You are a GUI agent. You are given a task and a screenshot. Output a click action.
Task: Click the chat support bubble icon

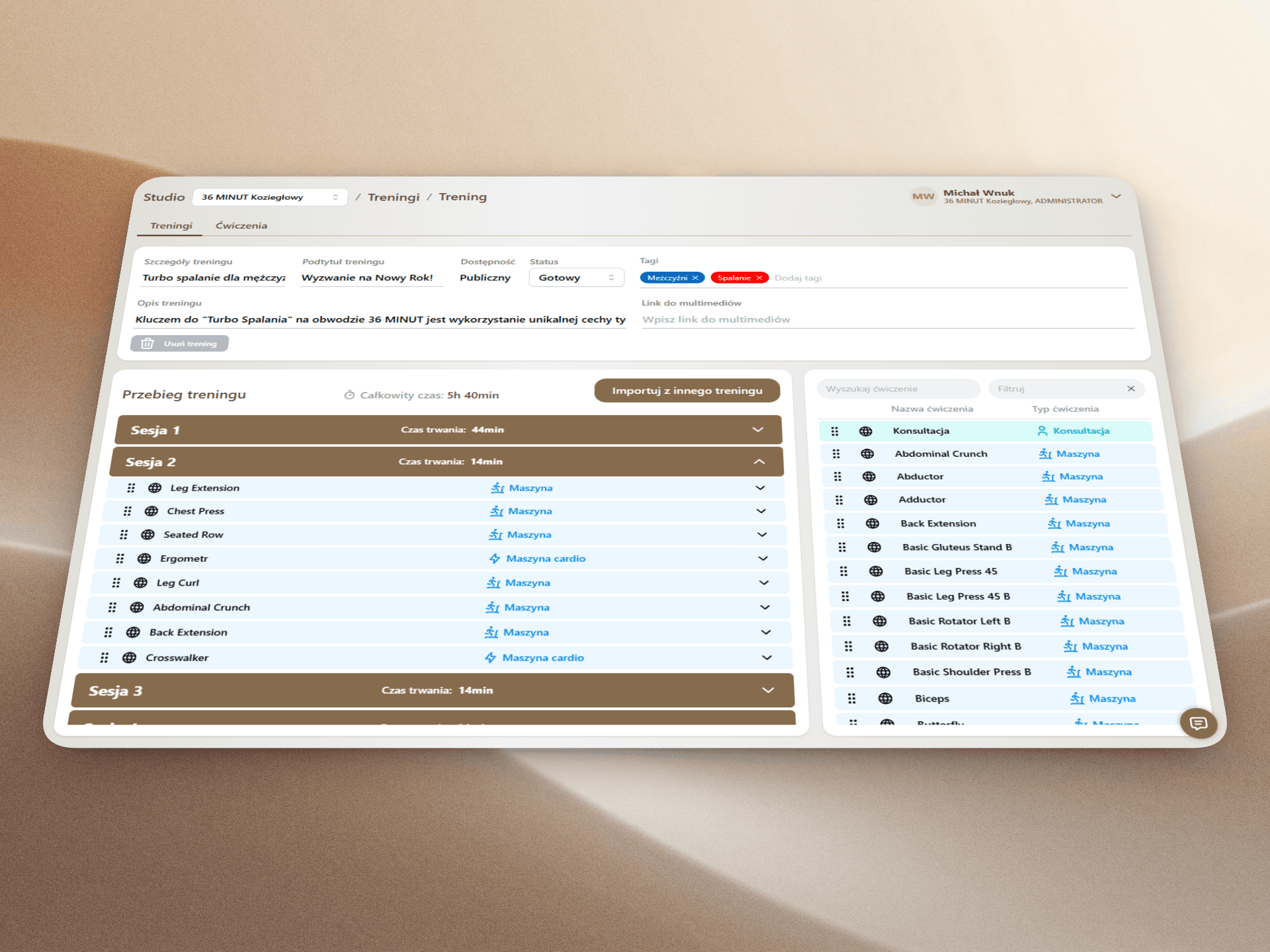(x=1198, y=723)
